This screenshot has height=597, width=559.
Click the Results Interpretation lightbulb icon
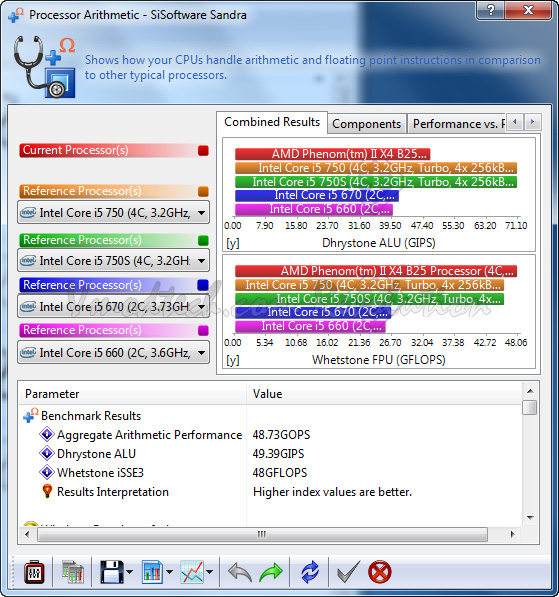tap(47, 491)
